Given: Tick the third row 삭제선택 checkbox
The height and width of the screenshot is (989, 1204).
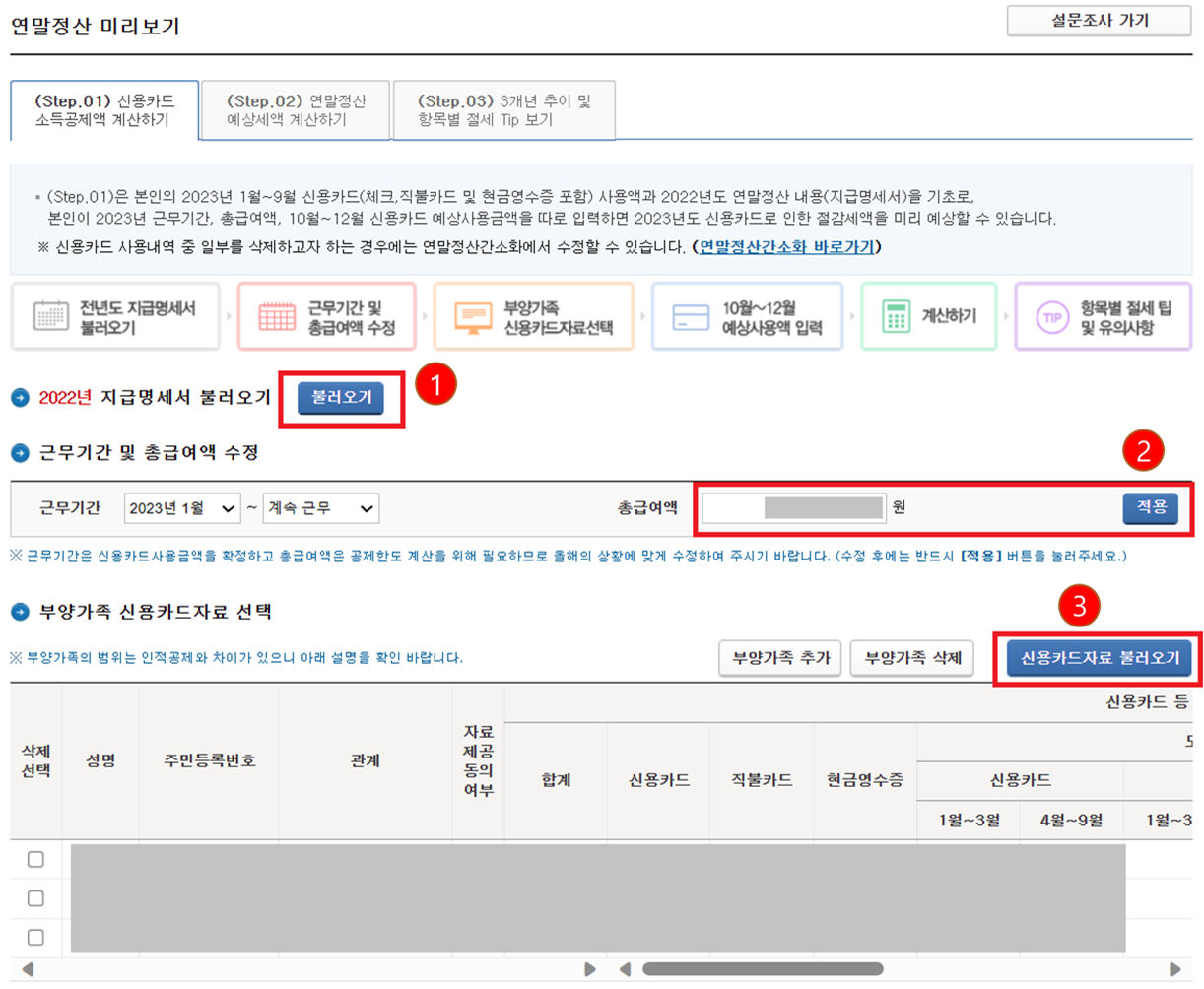Looking at the screenshot, I should tap(34, 938).
